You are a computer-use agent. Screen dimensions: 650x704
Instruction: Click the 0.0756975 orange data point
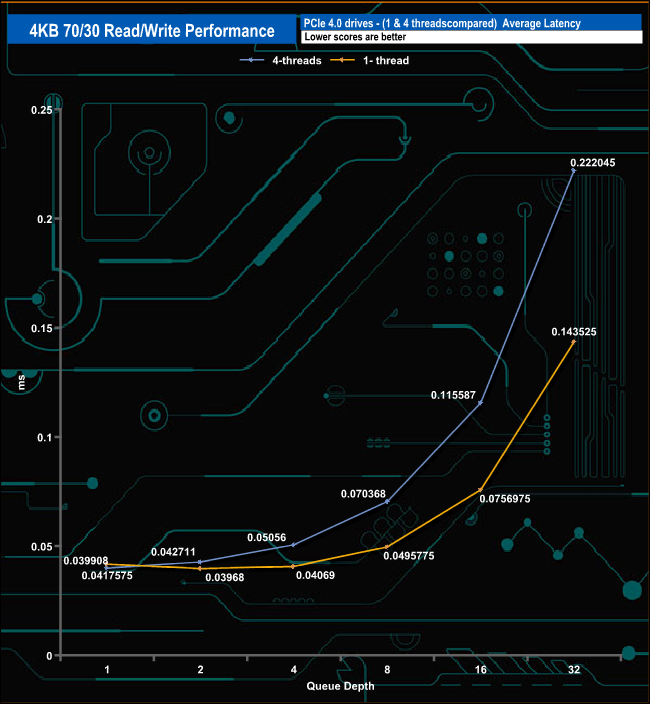(480, 490)
